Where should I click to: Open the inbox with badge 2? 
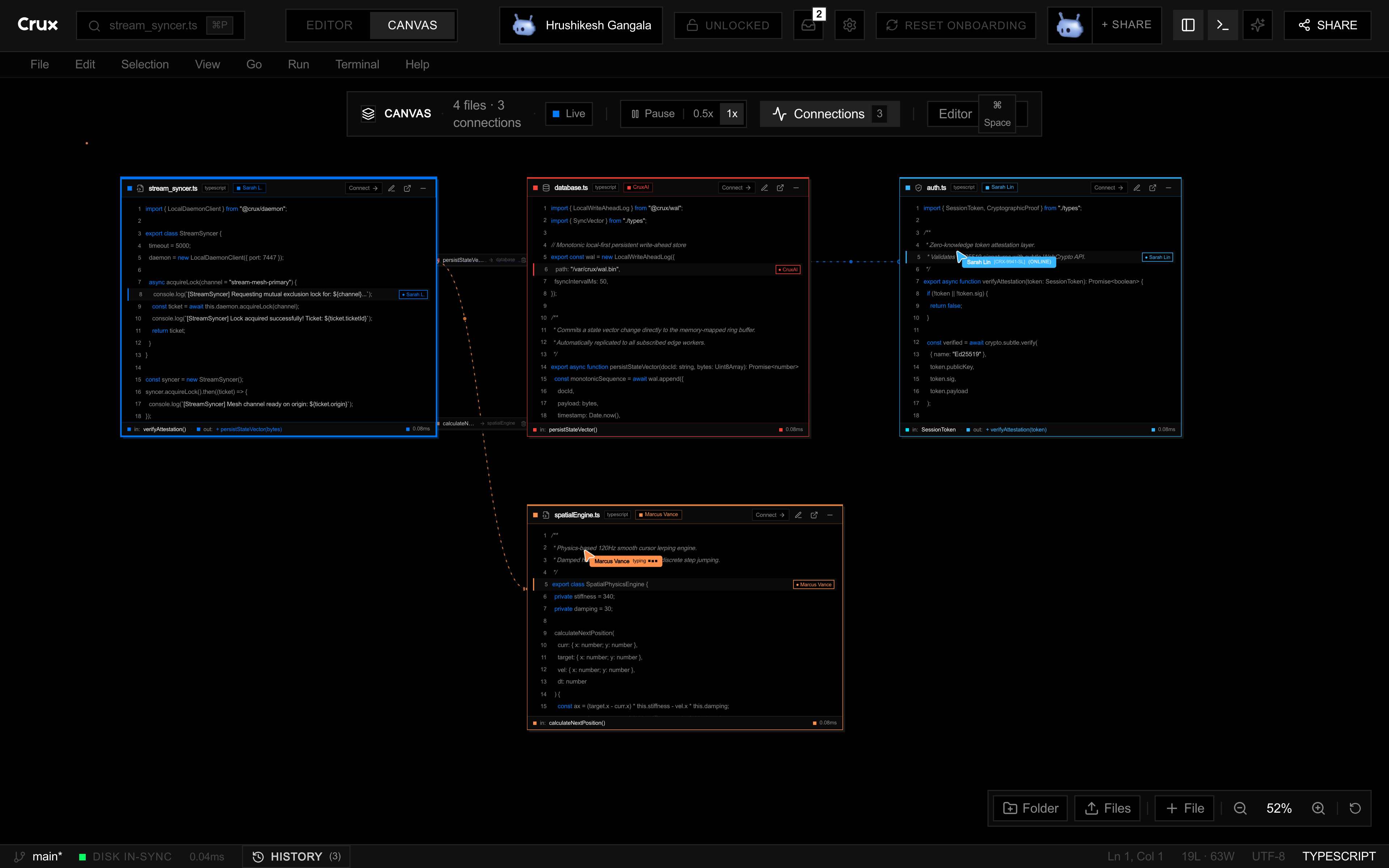[x=808, y=25]
